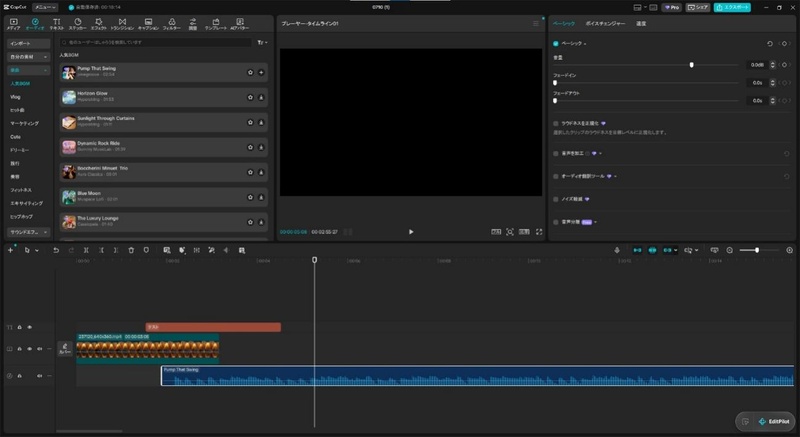Download the Blue Moon track
The width and height of the screenshot is (800, 437).
pyautogui.click(x=261, y=197)
